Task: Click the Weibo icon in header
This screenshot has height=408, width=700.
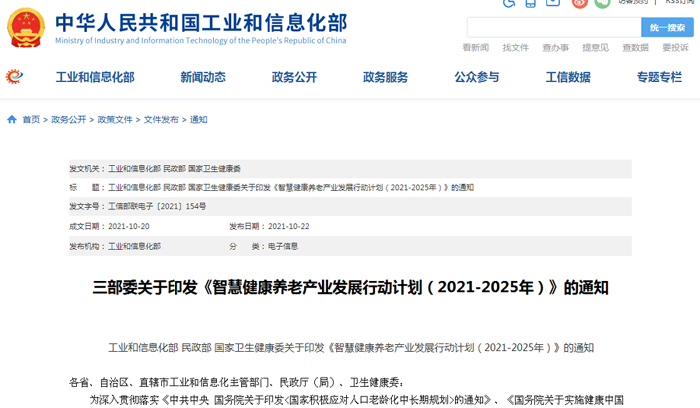Action: (580, 3)
